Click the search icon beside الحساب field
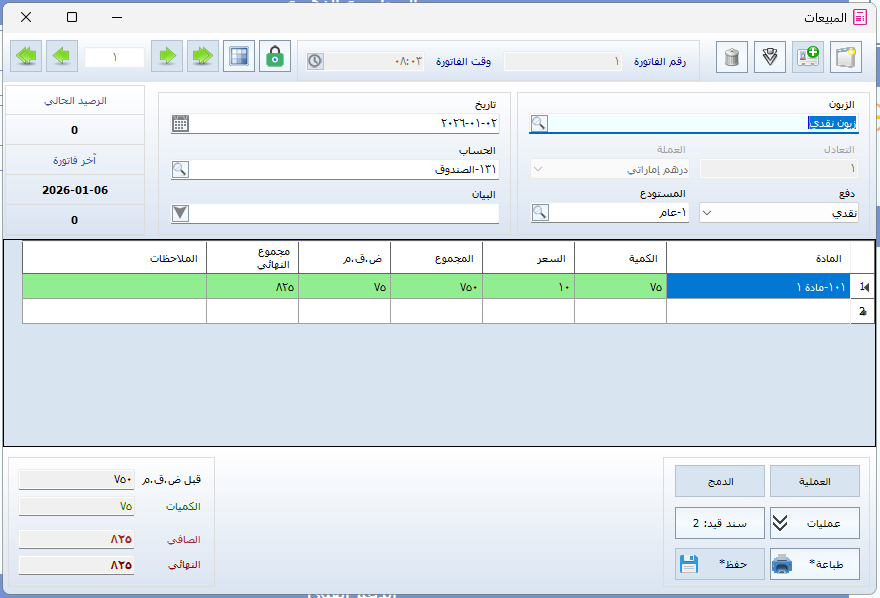Image resolution: width=880 pixels, height=598 pixels. [180, 170]
